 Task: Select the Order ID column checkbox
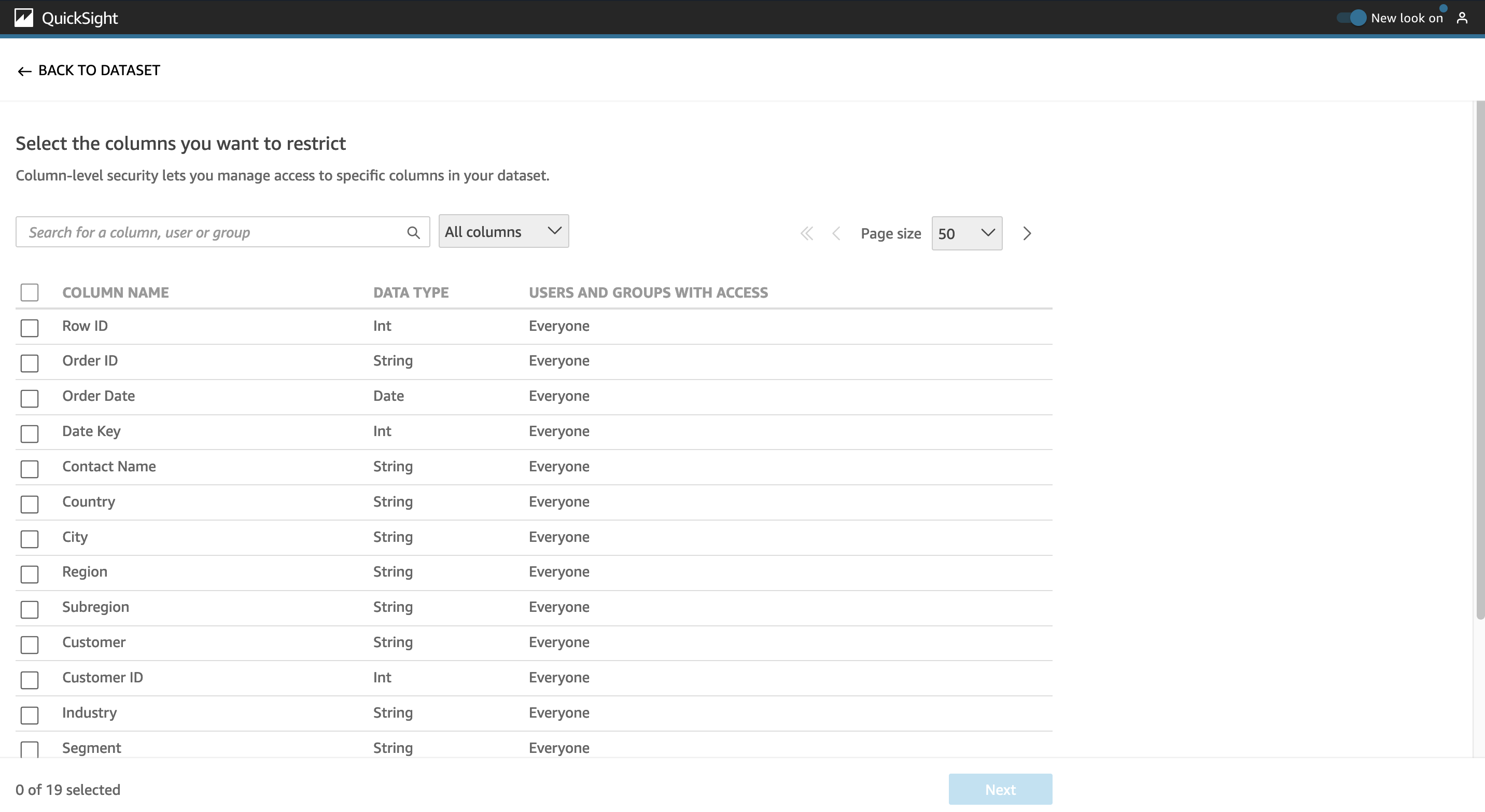tap(30, 363)
